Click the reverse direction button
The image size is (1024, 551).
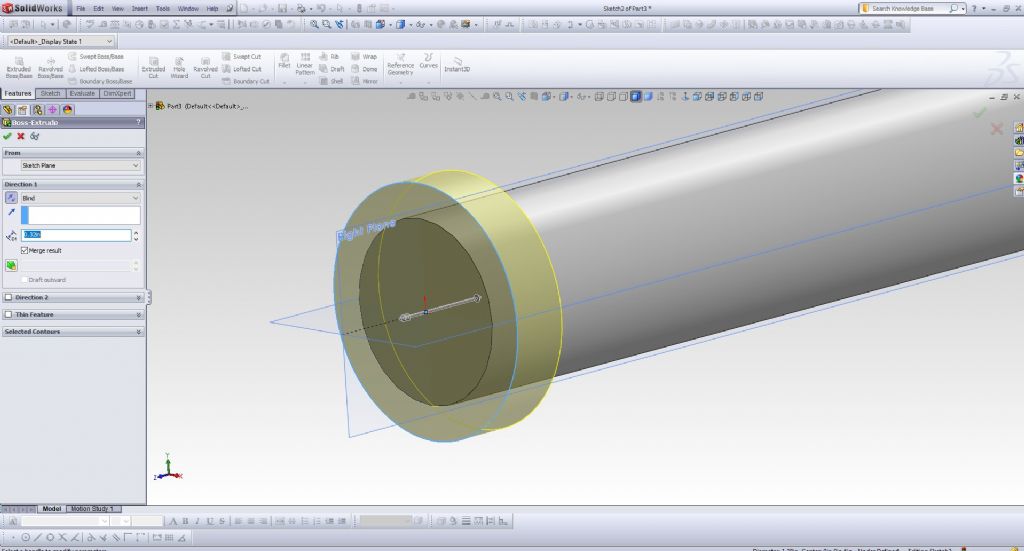pos(11,198)
